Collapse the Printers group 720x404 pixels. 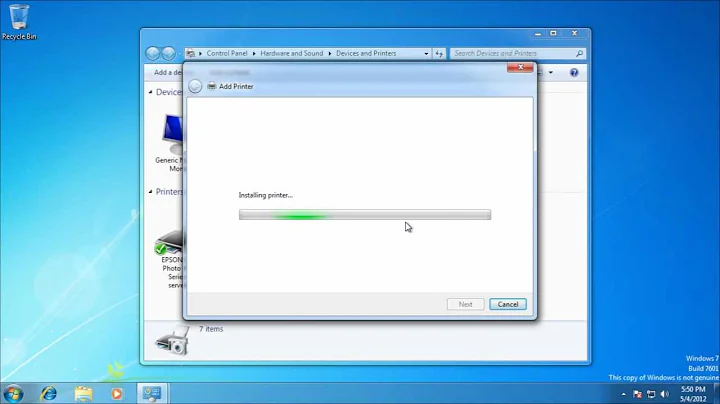point(151,191)
